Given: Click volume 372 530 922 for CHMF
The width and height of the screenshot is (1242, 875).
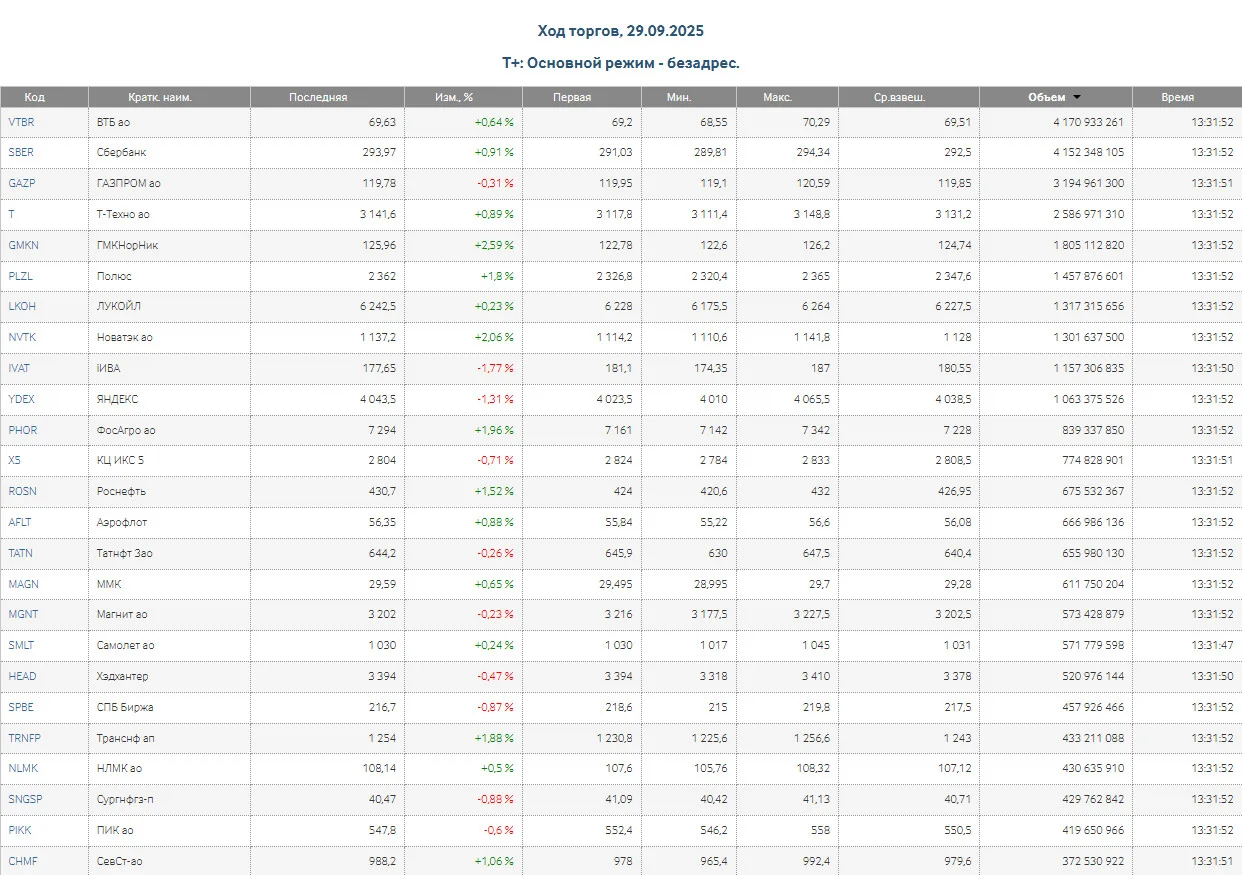Looking at the screenshot, I should (1094, 861).
